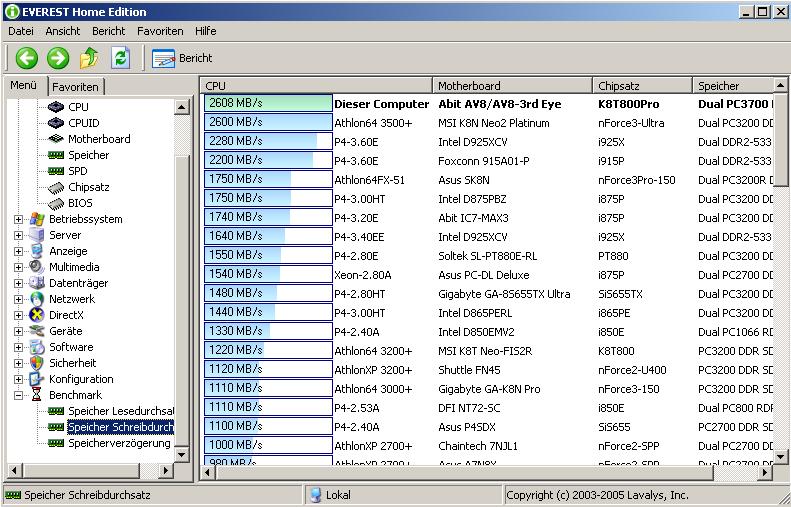This screenshot has height=507, width=791.
Task: Expand the DirectX node
Action: [18, 315]
